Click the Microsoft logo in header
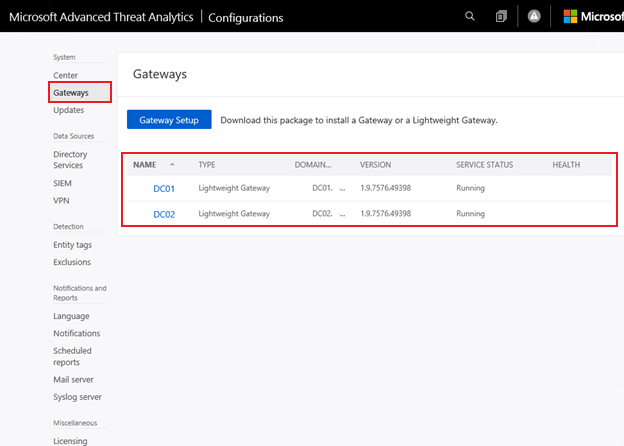The width and height of the screenshot is (624, 446). coord(571,16)
